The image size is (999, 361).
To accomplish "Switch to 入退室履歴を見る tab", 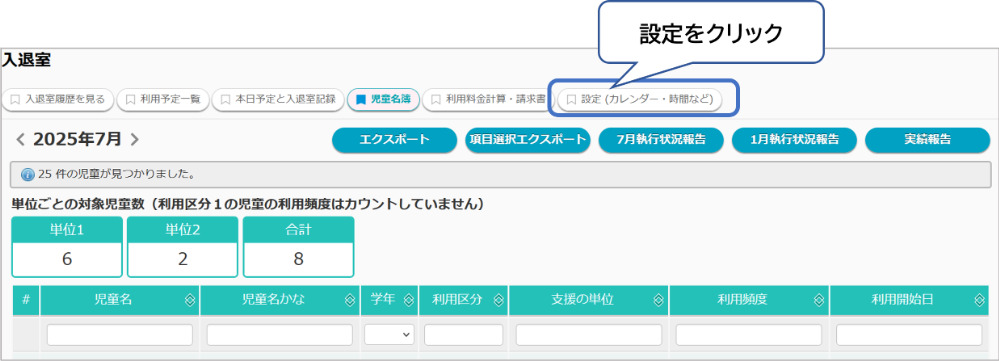I will point(58,99).
